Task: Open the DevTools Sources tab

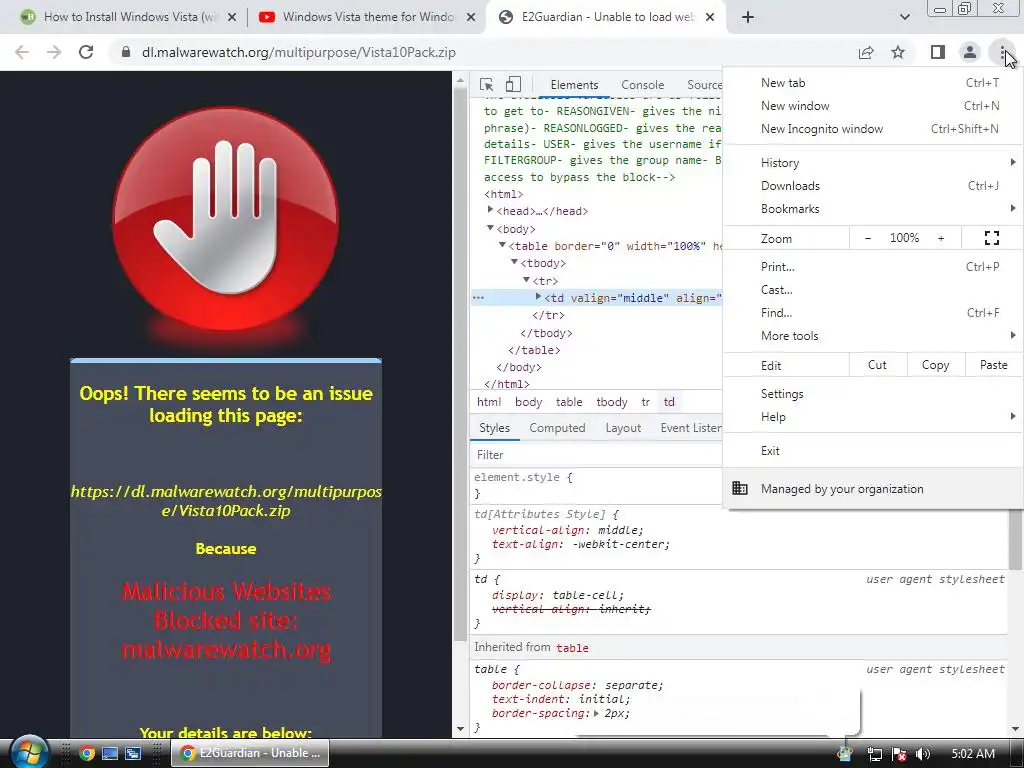Action: (704, 85)
